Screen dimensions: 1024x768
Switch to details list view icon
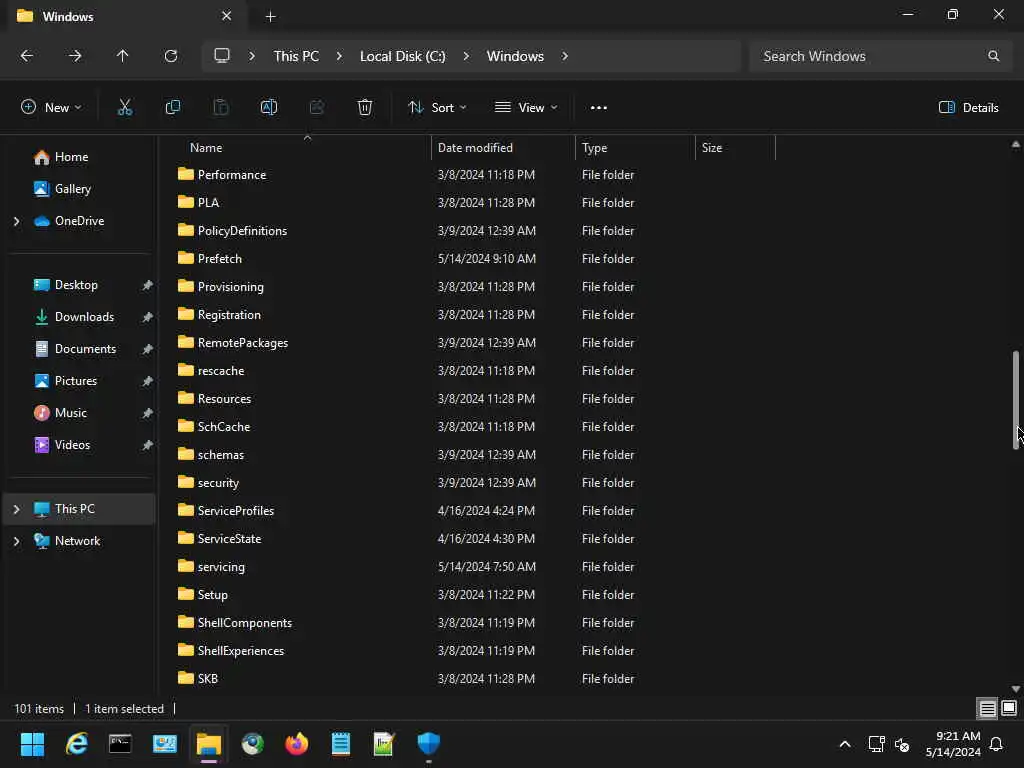[987, 709]
